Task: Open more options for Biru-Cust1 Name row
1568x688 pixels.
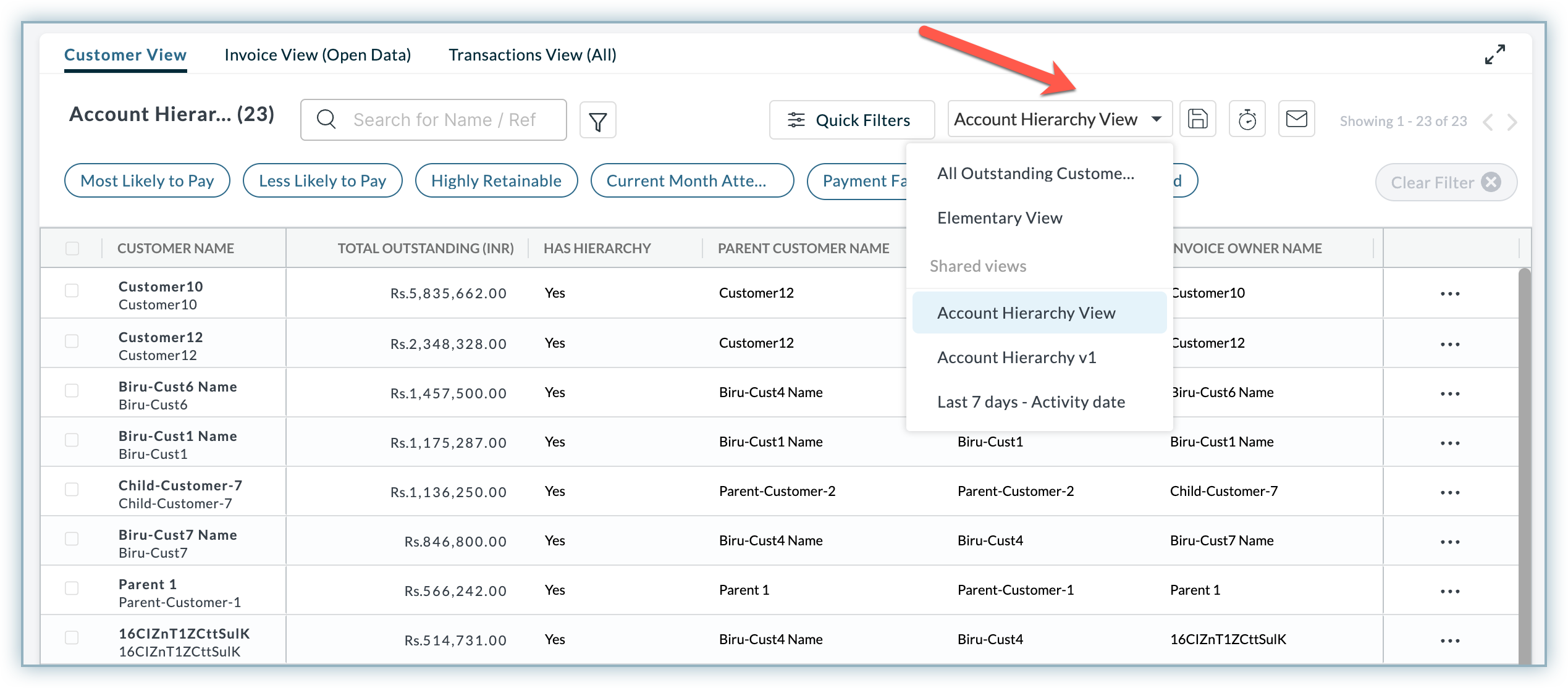Action: 1450,443
